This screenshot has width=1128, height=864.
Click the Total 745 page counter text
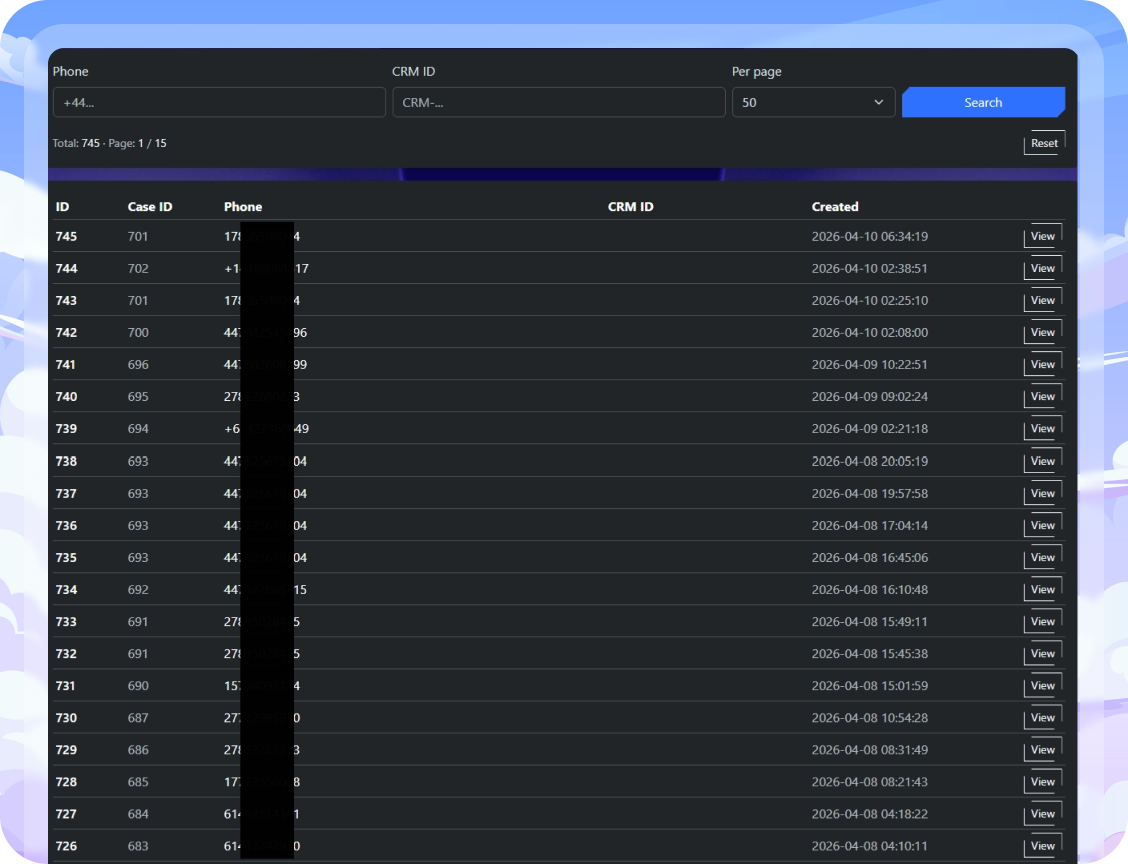click(108, 143)
